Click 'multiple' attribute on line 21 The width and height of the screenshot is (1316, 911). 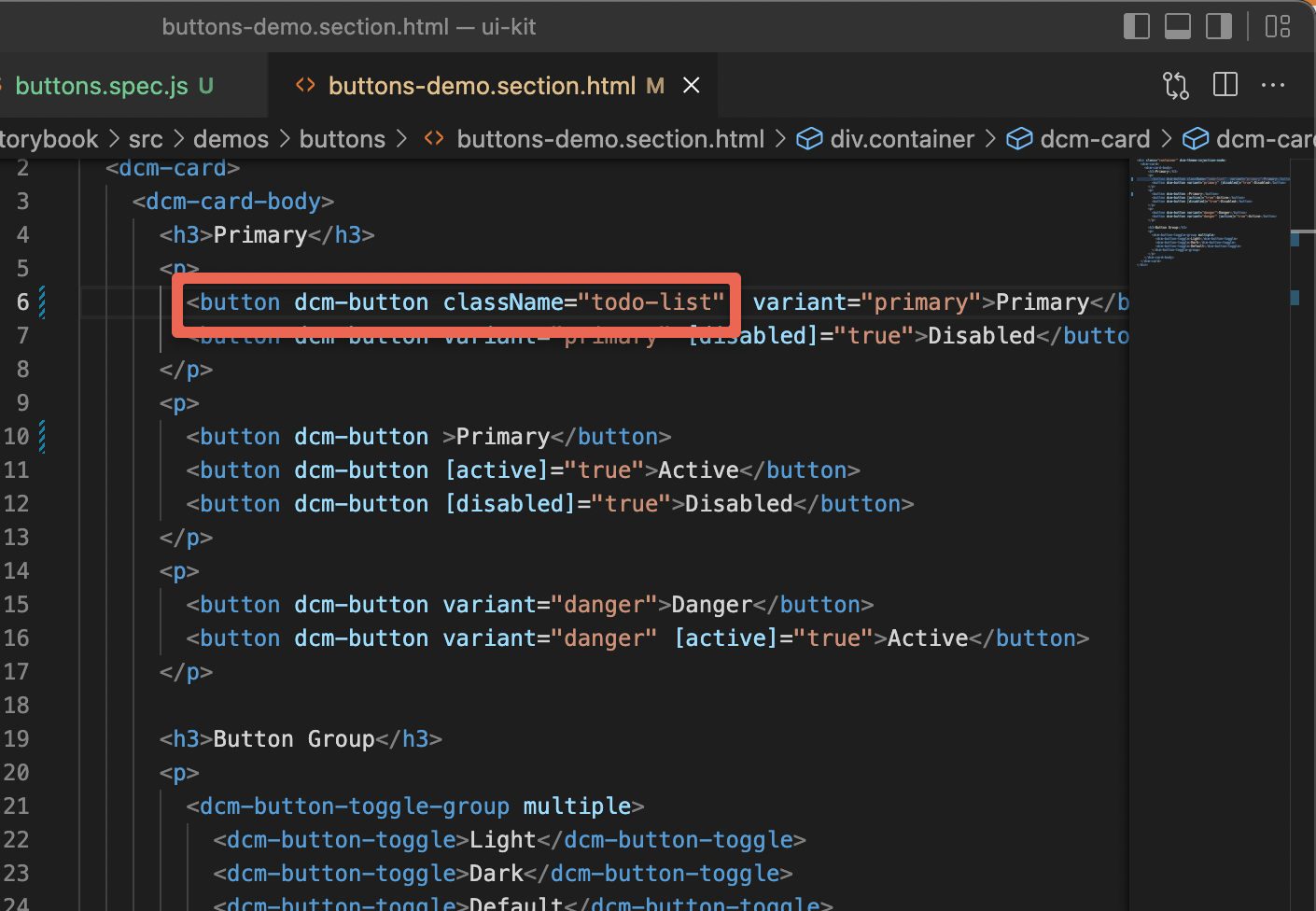(x=577, y=806)
